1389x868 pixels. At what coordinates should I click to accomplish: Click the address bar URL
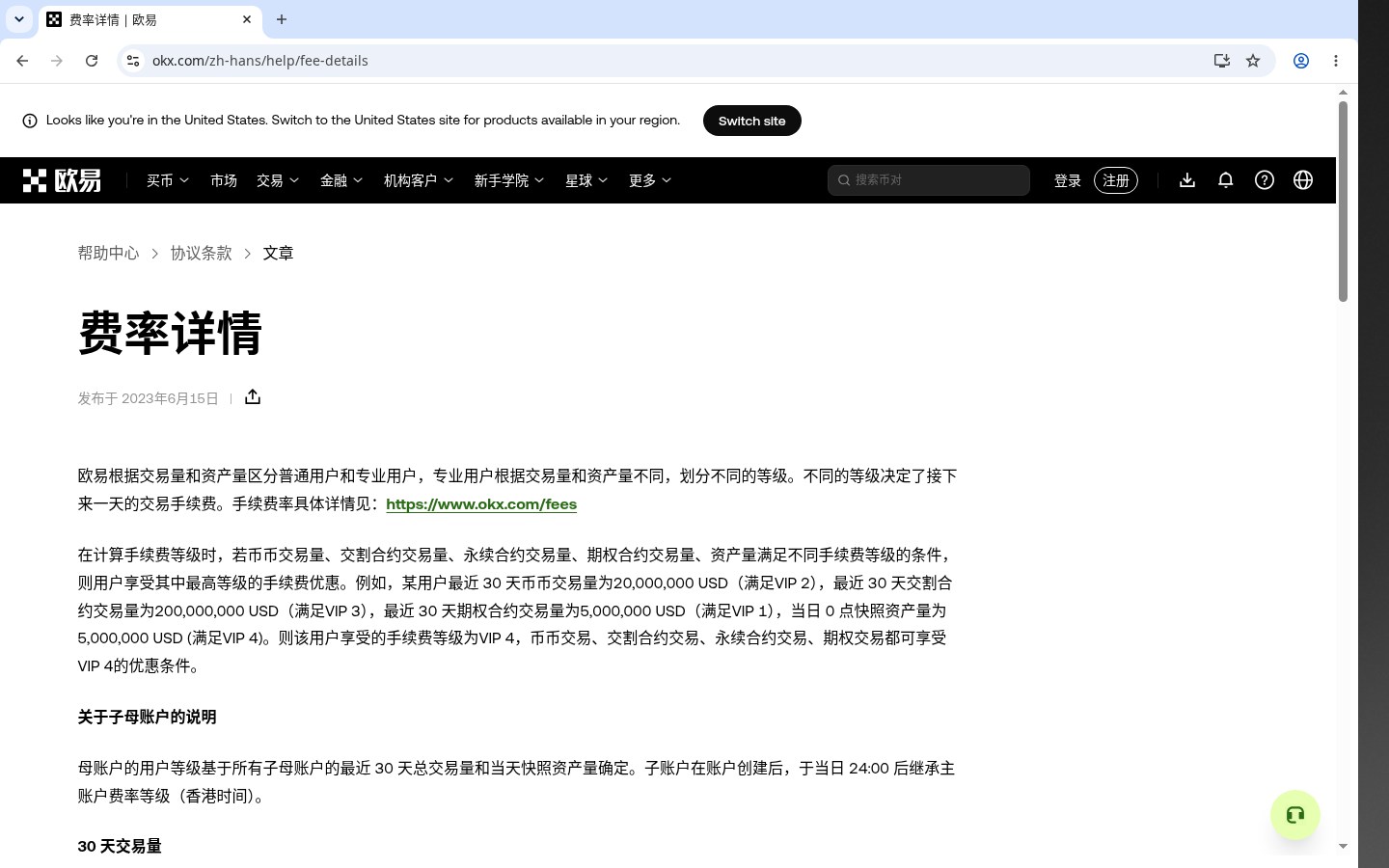(260, 61)
